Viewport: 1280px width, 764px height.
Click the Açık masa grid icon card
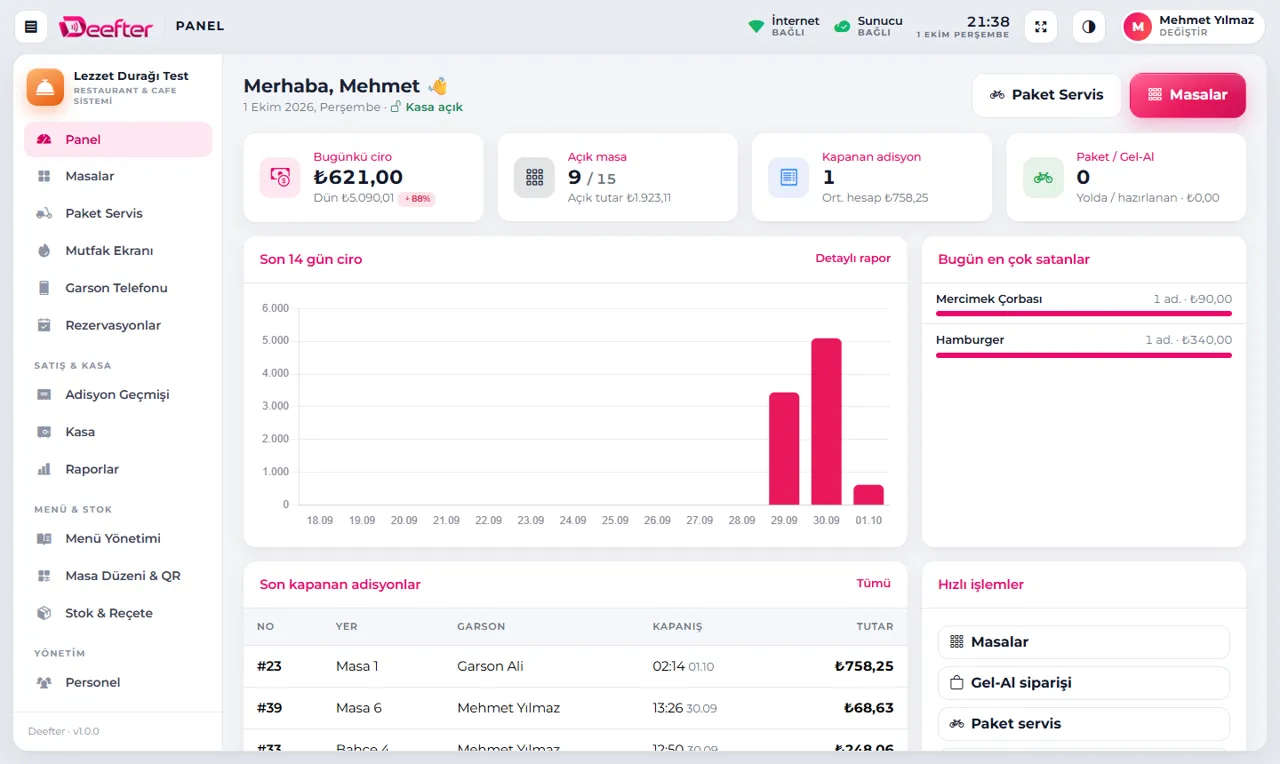click(x=534, y=177)
